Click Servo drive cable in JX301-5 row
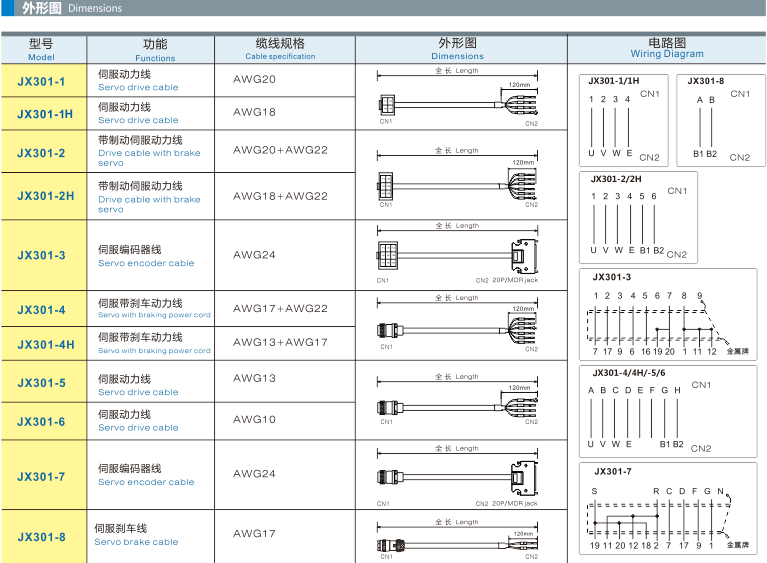 click(x=138, y=392)
